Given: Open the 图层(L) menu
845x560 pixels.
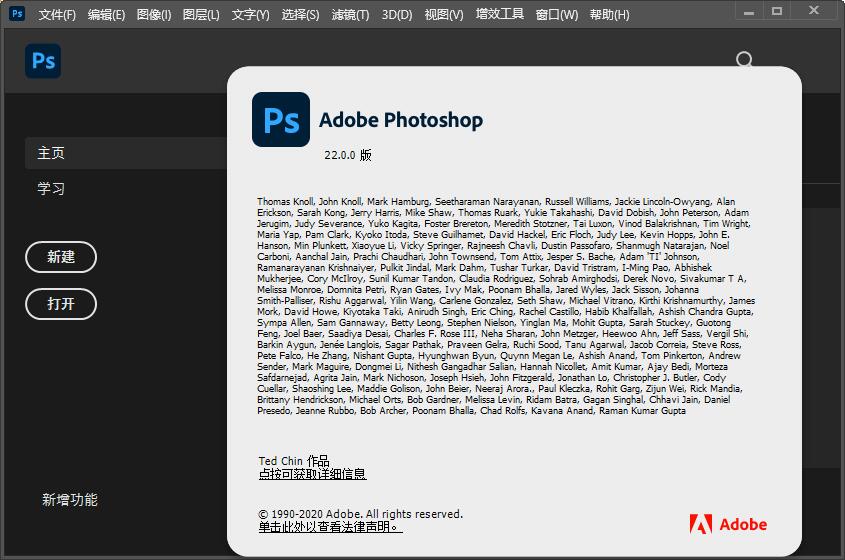Looking at the screenshot, I should [x=201, y=15].
